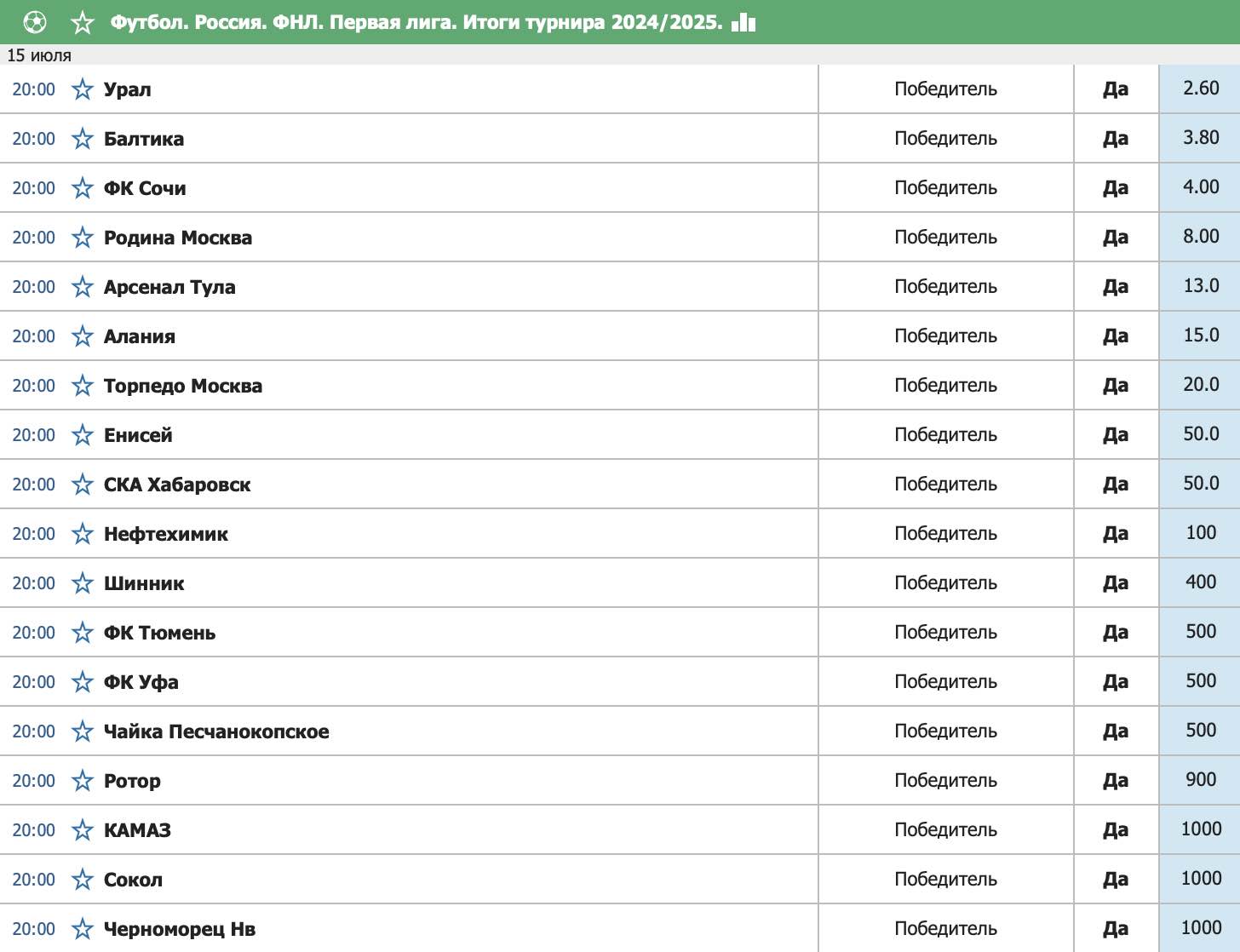This screenshot has height=952, width=1240.
Task: Select Сокол odds 1000
Action: pyautogui.click(x=1200, y=879)
